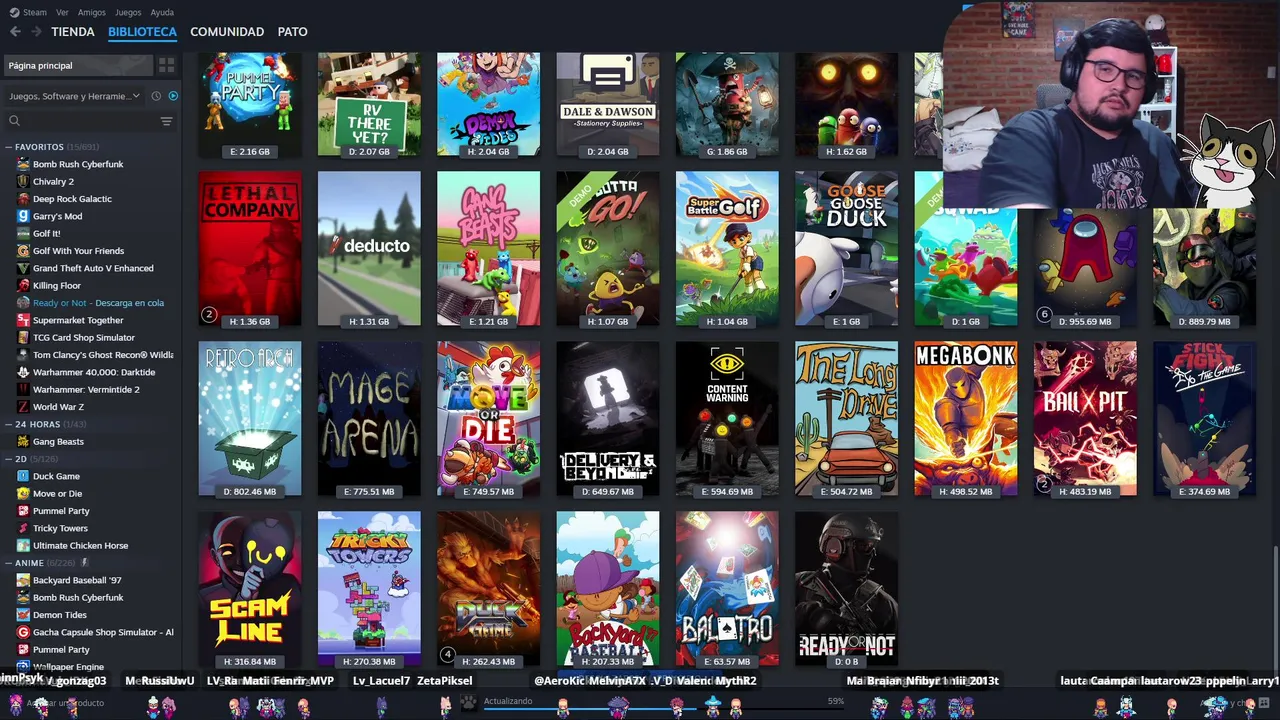Select World War Z in sidebar
The height and width of the screenshot is (720, 1280).
58,407
